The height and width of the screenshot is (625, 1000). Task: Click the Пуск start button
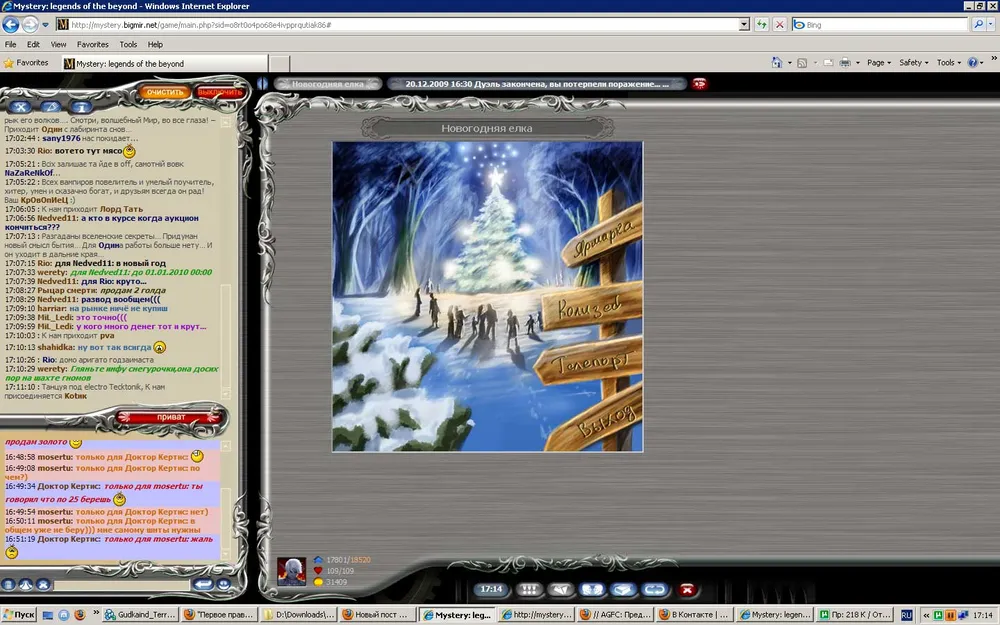tap(18, 615)
